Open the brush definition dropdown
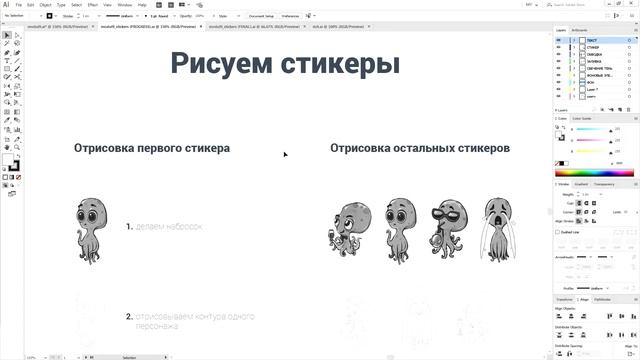640x360 pixels. point(174,16)
